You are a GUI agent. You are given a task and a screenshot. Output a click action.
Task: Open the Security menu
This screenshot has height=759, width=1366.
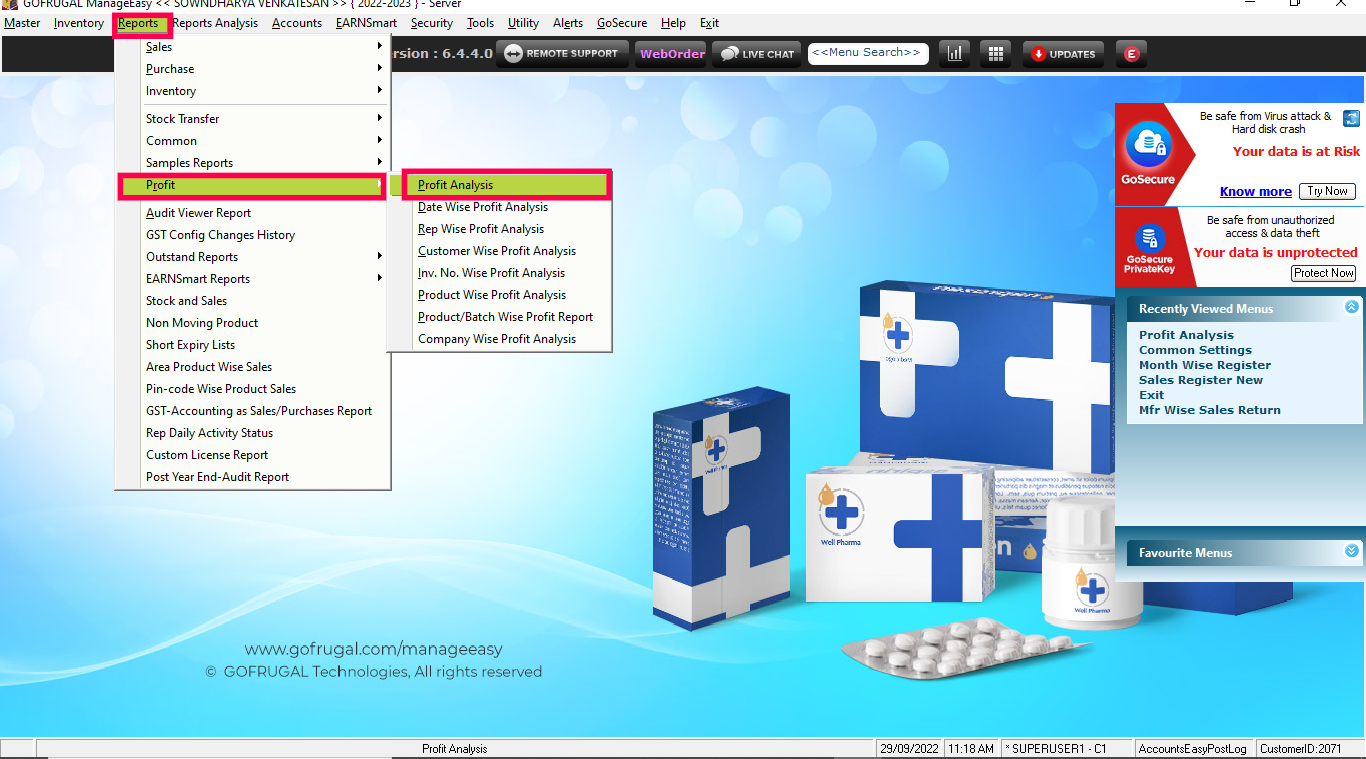point(432,23)
